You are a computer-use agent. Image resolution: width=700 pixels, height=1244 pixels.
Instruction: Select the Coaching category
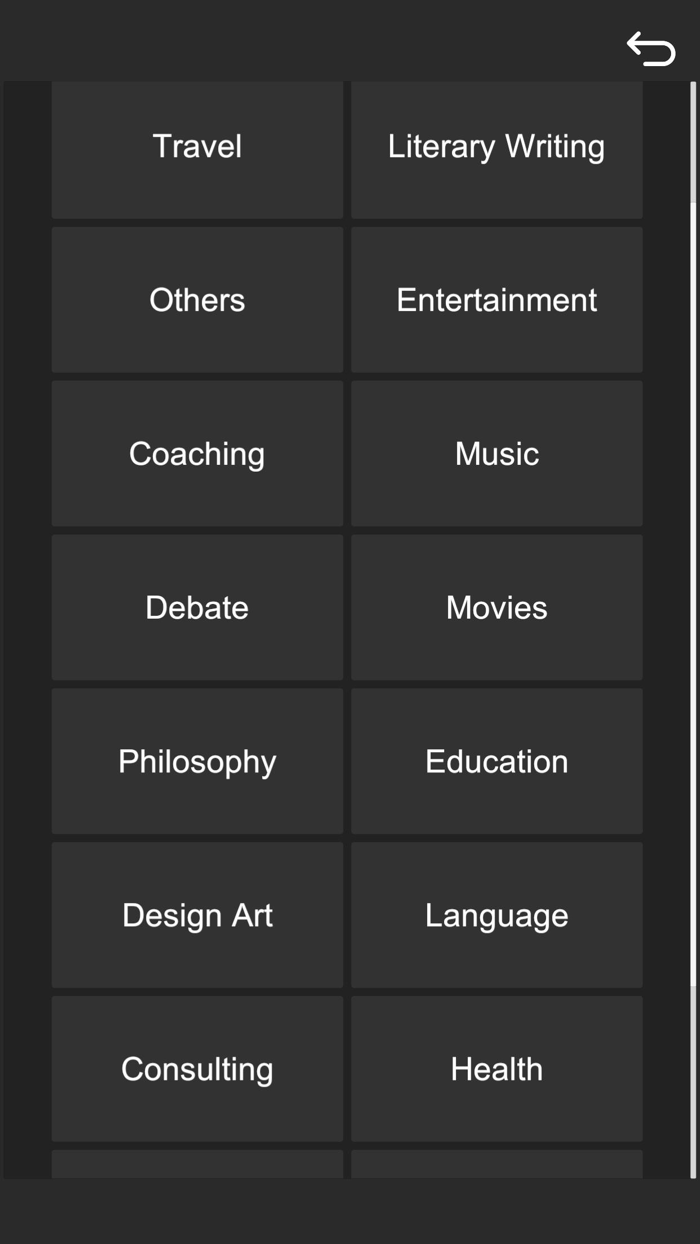[197, 454]
